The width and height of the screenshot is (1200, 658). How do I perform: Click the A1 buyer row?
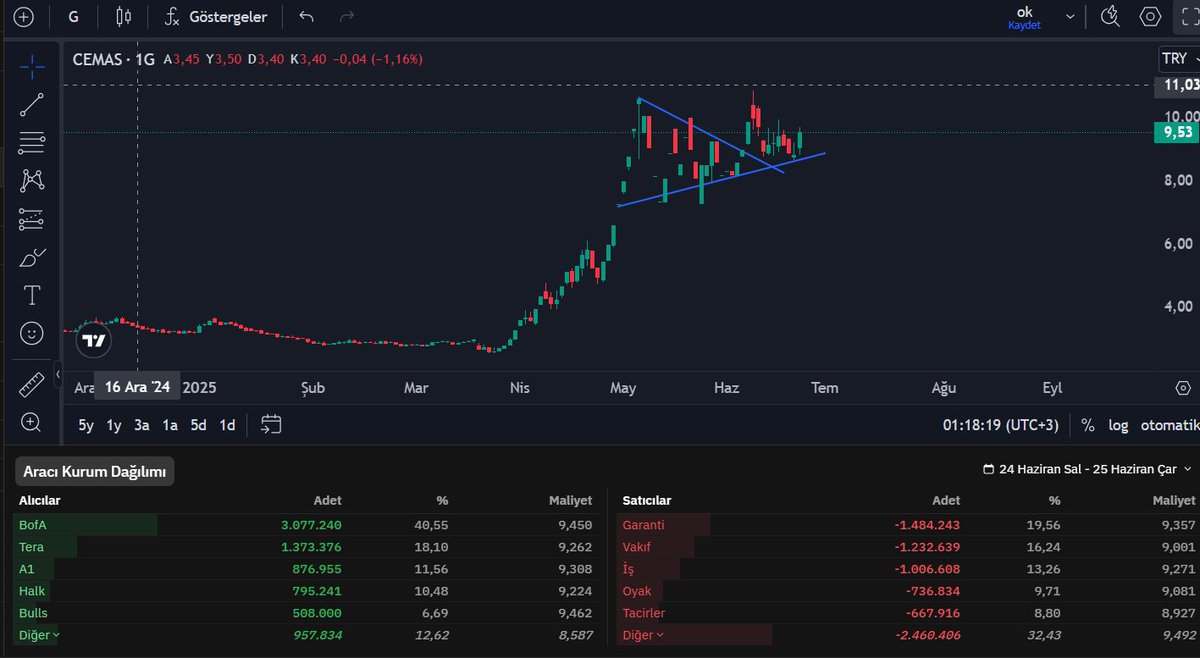306,569
